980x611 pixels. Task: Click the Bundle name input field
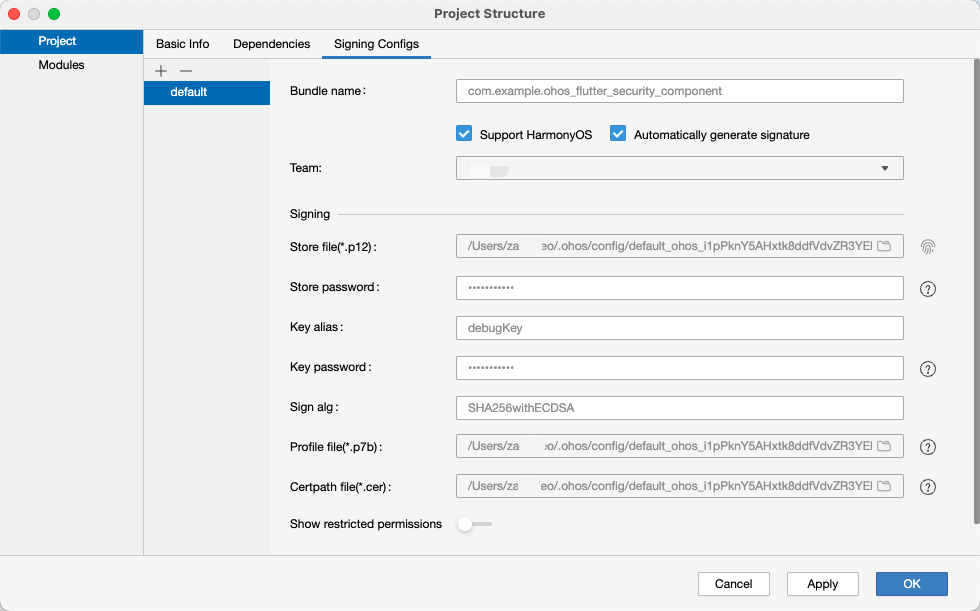point(679,91)
